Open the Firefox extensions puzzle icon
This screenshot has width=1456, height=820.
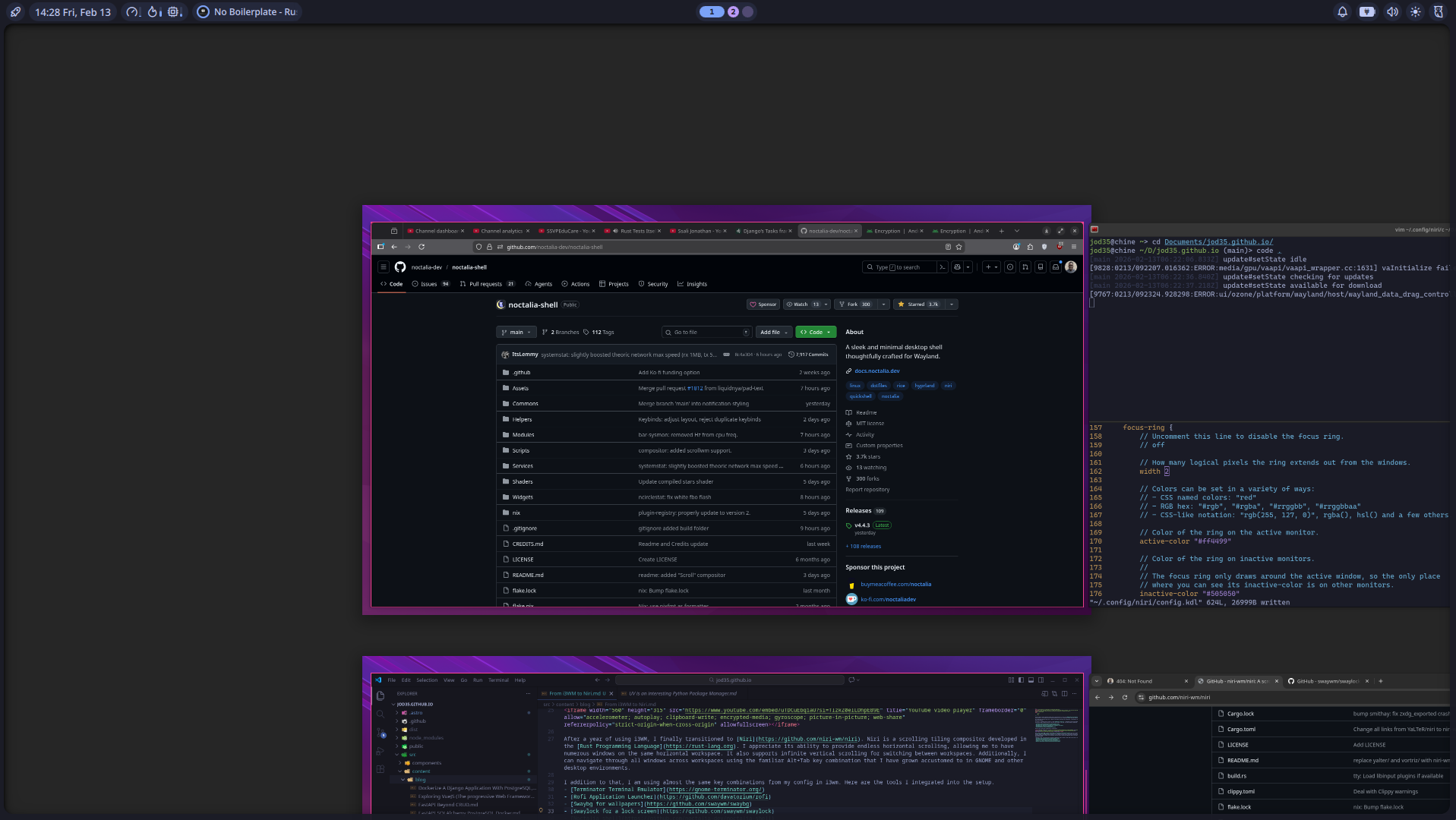click(x=1030, y=247)
